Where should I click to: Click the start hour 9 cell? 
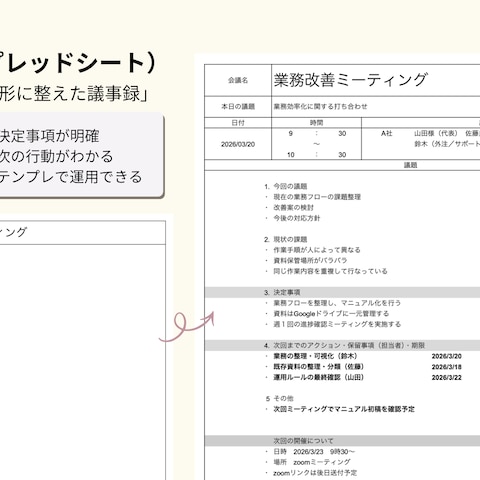point(291,134)
